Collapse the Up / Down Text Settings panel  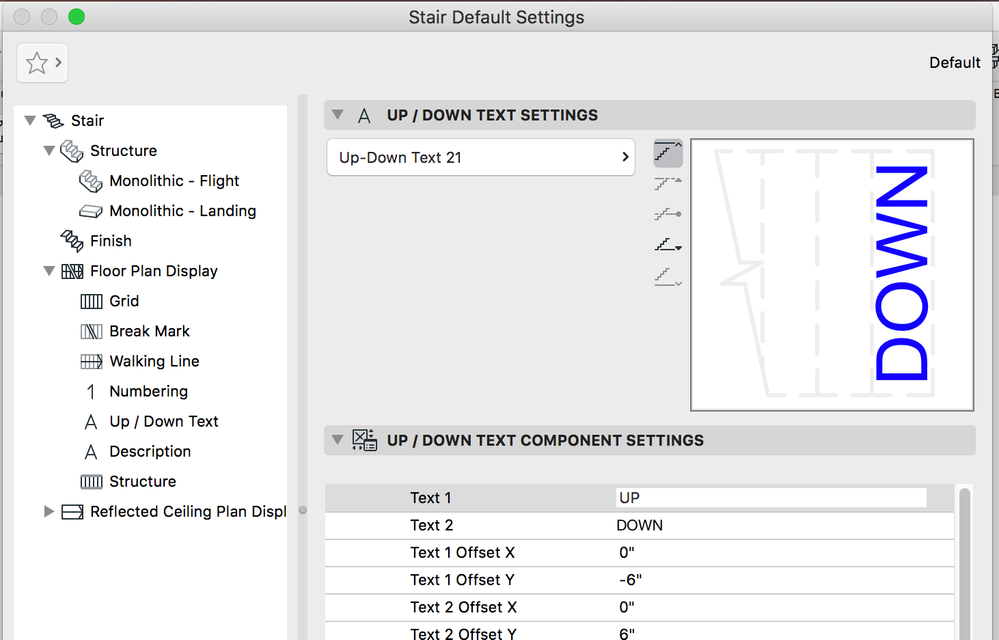pyautogui.click(x=338, y=115)
